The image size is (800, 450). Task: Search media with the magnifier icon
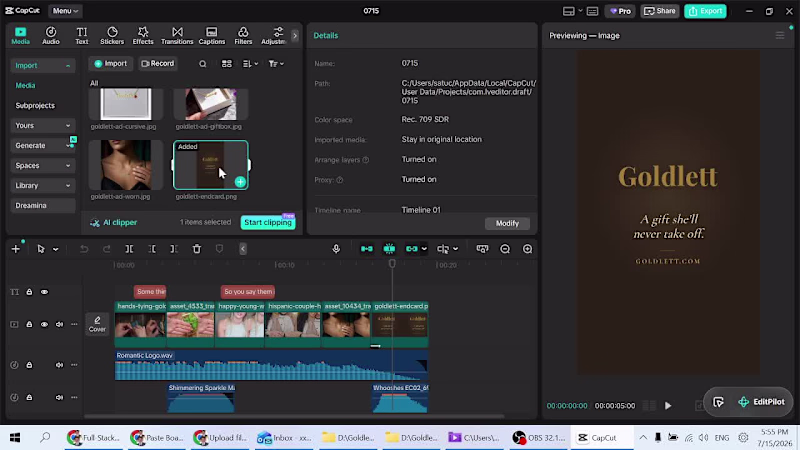[x=203, y=64]
